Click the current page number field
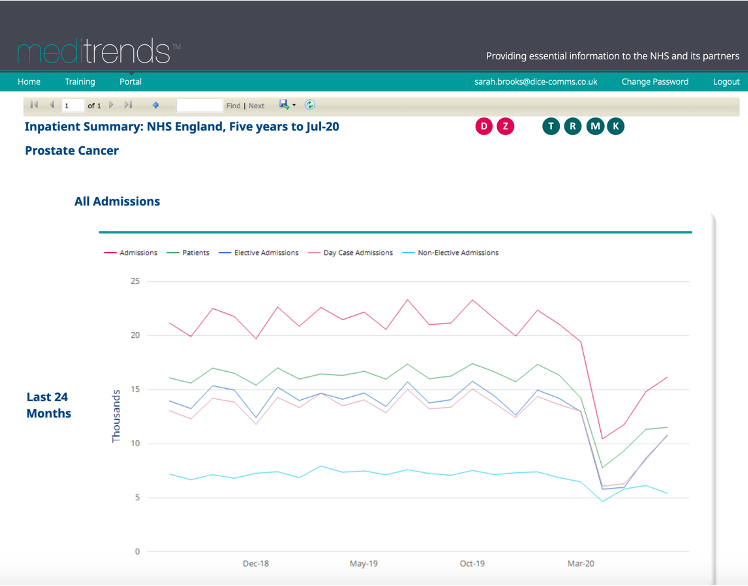This screenshot has width=748, height=586. (x=73, y=105)
